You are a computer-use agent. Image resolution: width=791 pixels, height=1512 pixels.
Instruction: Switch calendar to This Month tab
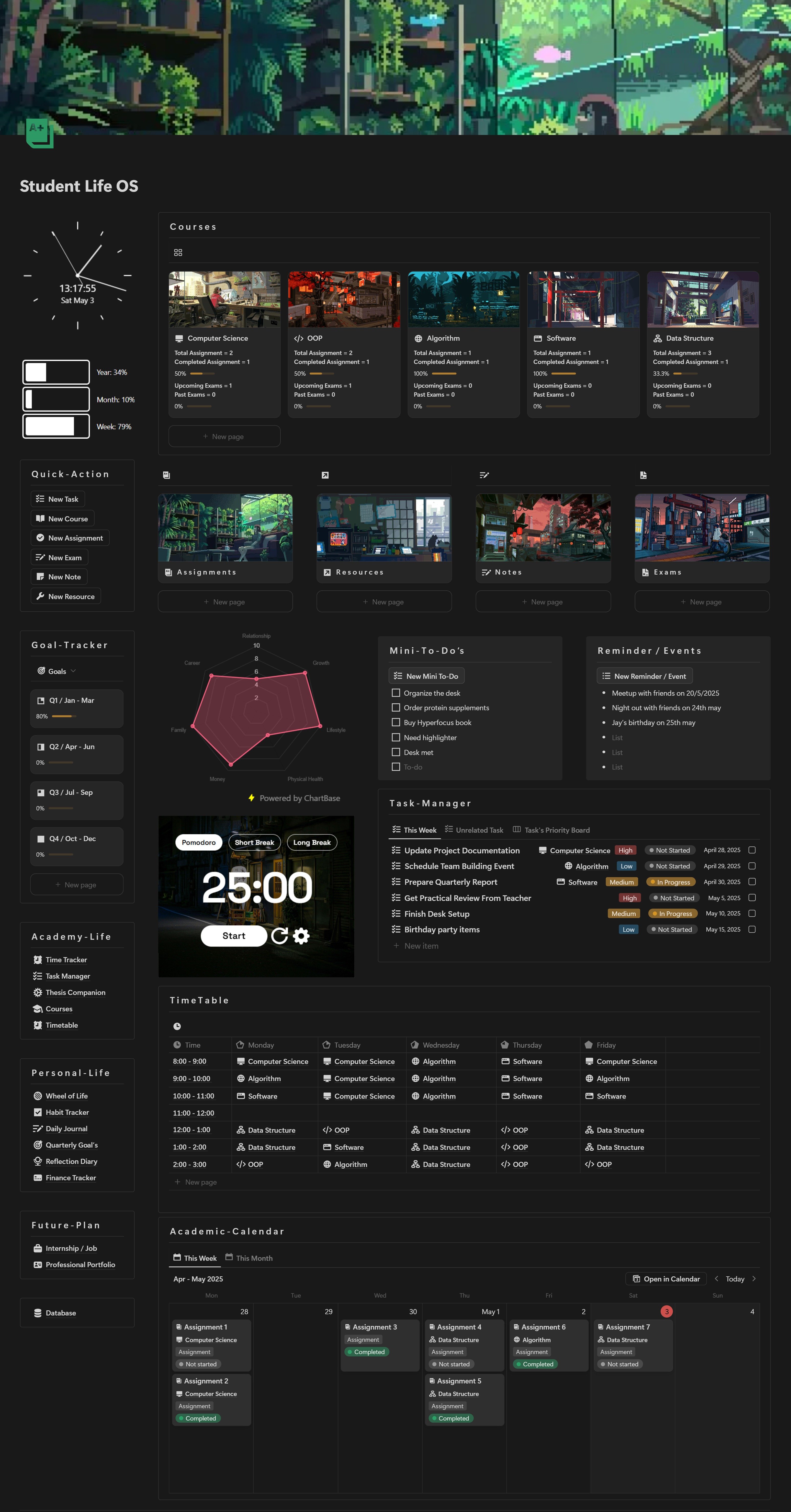(x=249, y=1258)
